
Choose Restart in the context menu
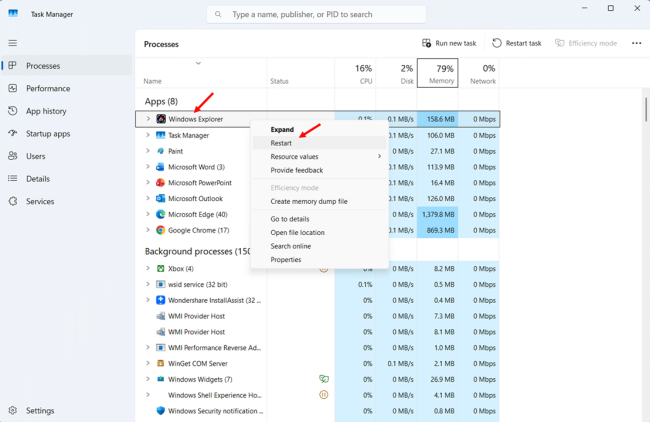click(319, 143)
